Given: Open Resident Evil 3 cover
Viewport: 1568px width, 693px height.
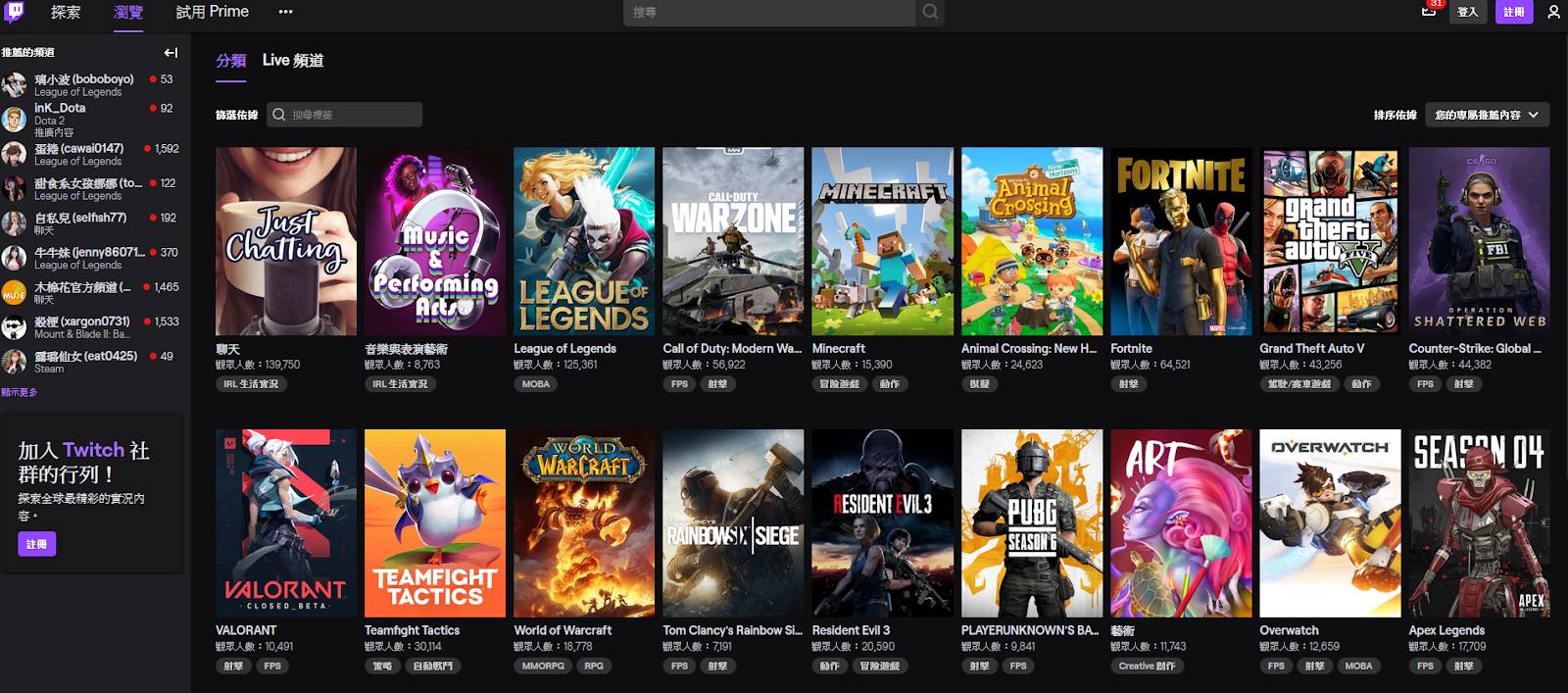Looking at the screenshot, I should click(883, 523).
